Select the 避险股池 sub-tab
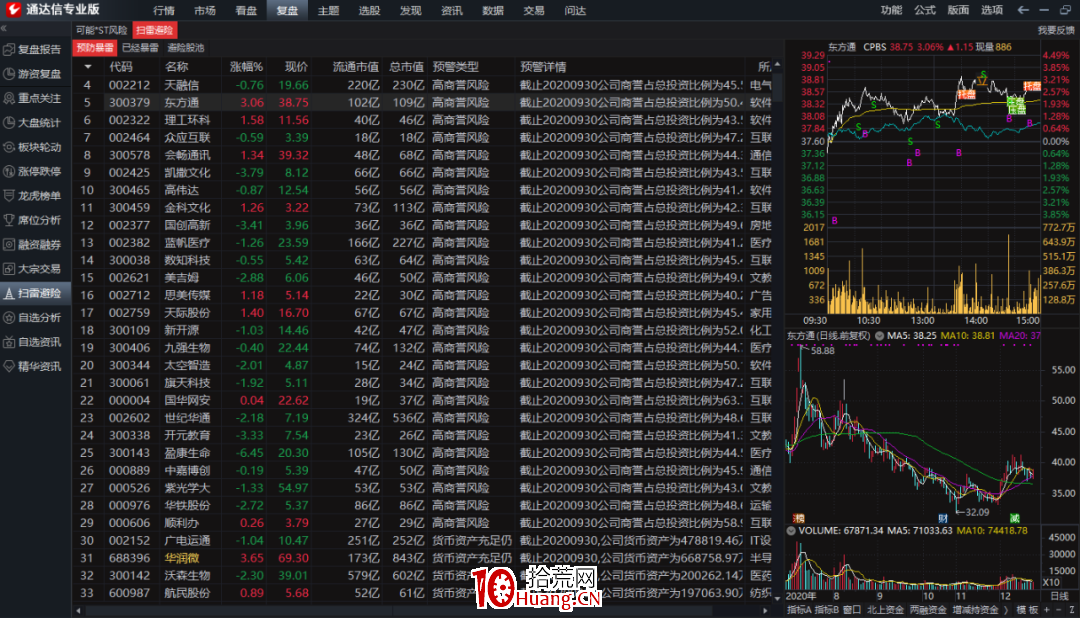This screenshot has height=618, width=1080. tap(186, 48)
